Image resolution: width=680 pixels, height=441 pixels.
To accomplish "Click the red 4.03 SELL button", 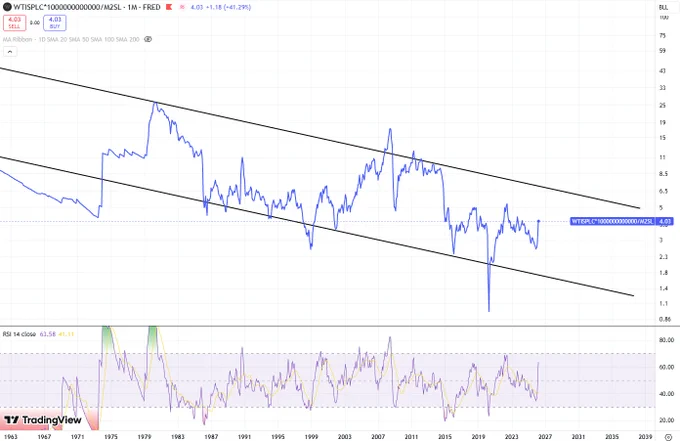I will point(14,23).
